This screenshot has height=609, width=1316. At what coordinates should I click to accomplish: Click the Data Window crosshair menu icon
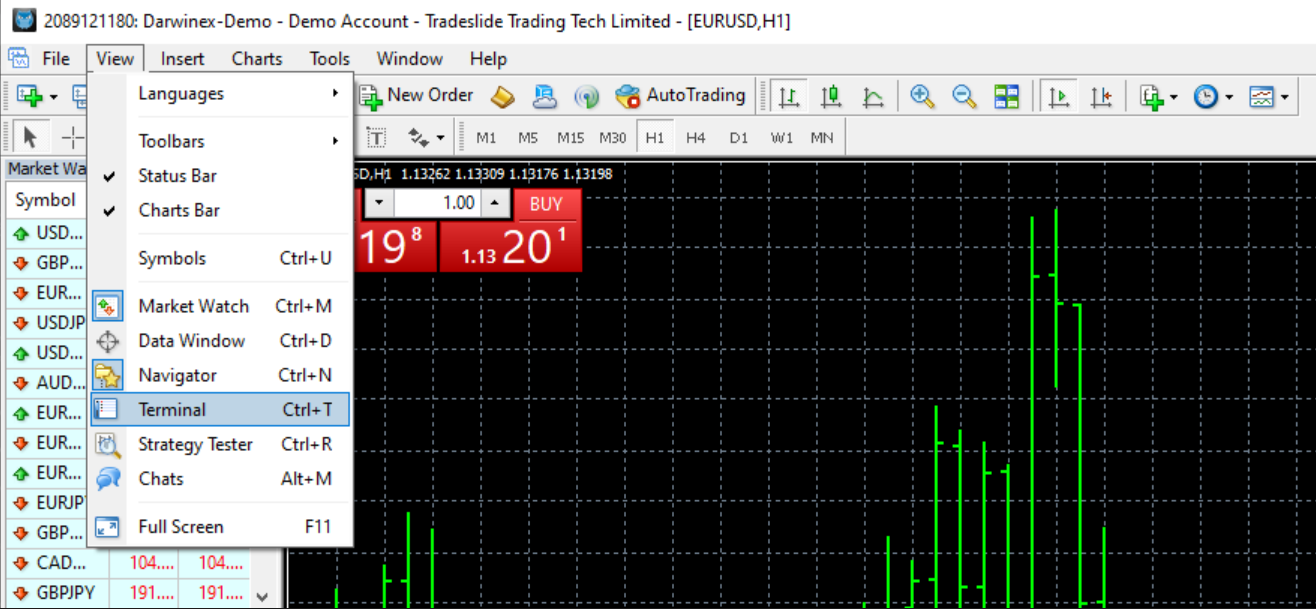coord(107,341)
